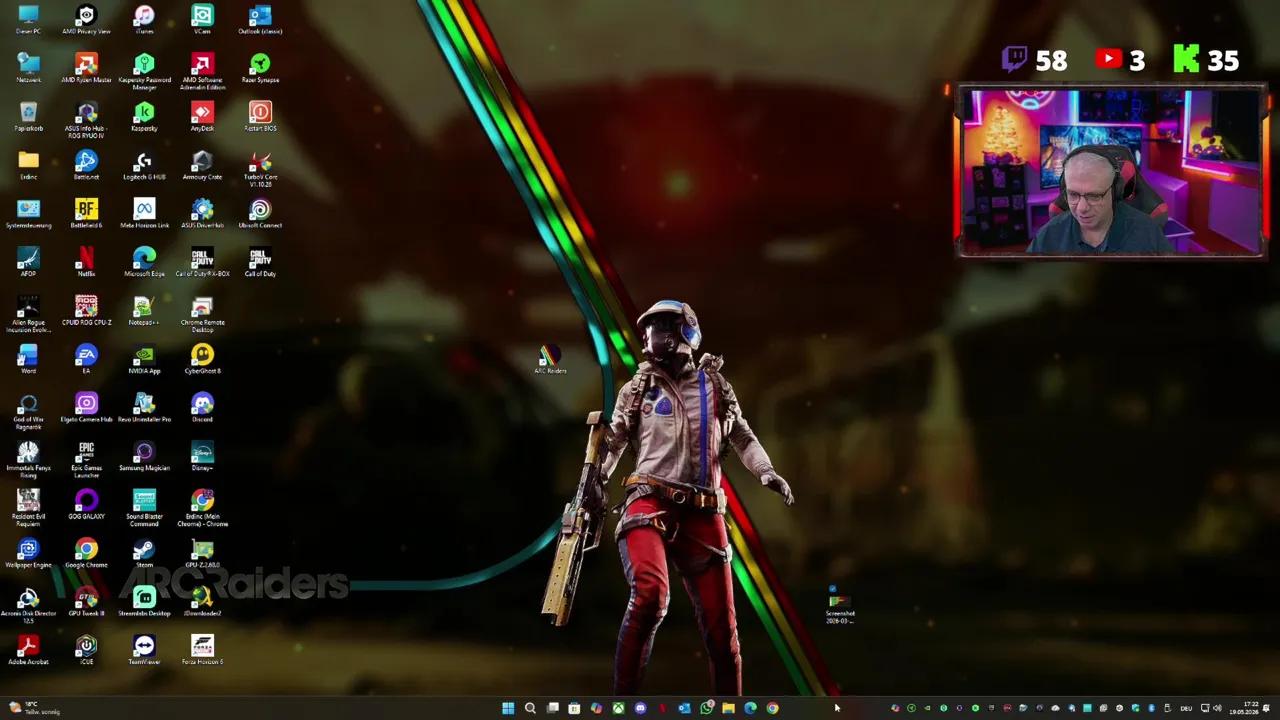The image size is (1280, 720).
Task: Select the GOG GALAXY desktop icon
Action: pyautogui.click(x=86, y=505)
